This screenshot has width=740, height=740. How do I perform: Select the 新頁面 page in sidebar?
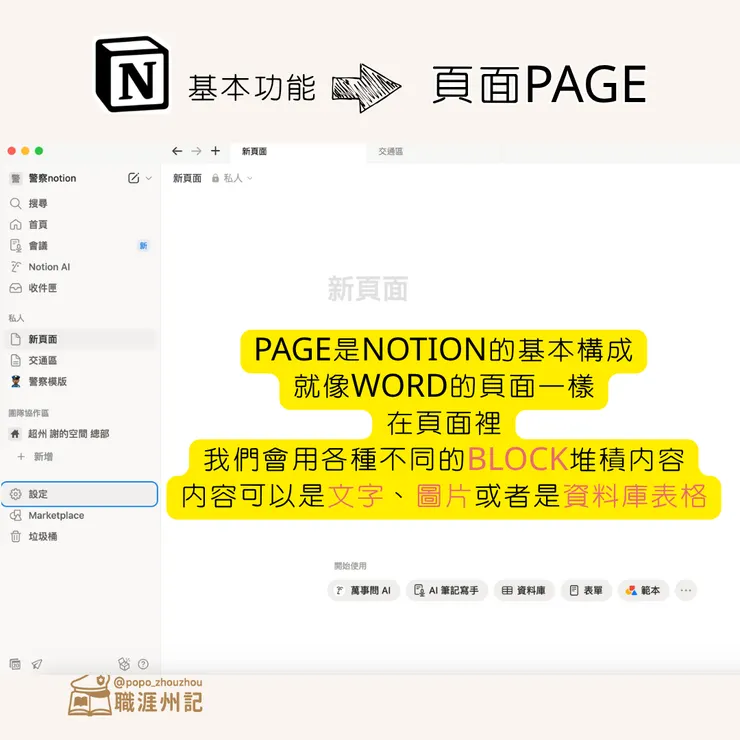pos(79,339)
